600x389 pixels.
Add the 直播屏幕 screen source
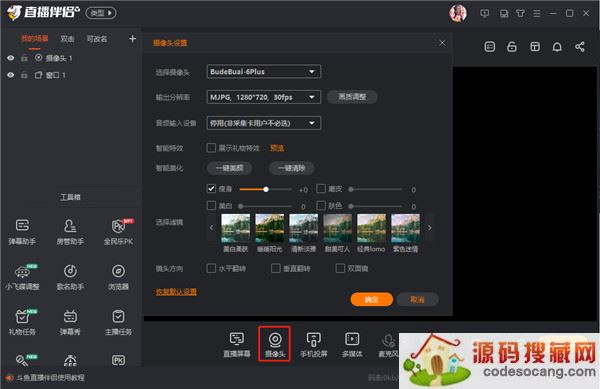coord(237,345)
